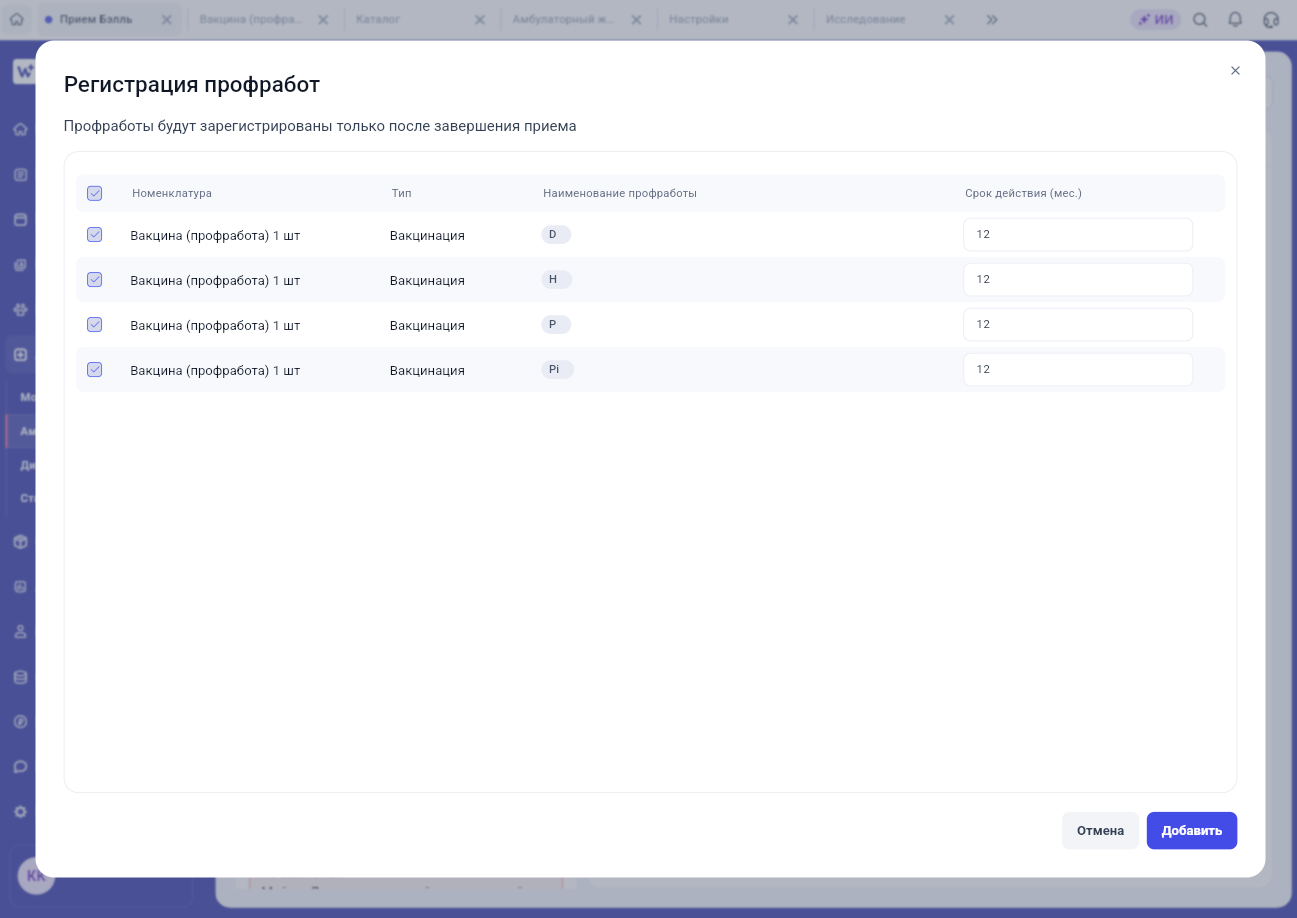The height and width of the screenshot is (918, 1297).
Task: Close the Исследование tab
Action: pyautogui.click(x=949, y=19)
